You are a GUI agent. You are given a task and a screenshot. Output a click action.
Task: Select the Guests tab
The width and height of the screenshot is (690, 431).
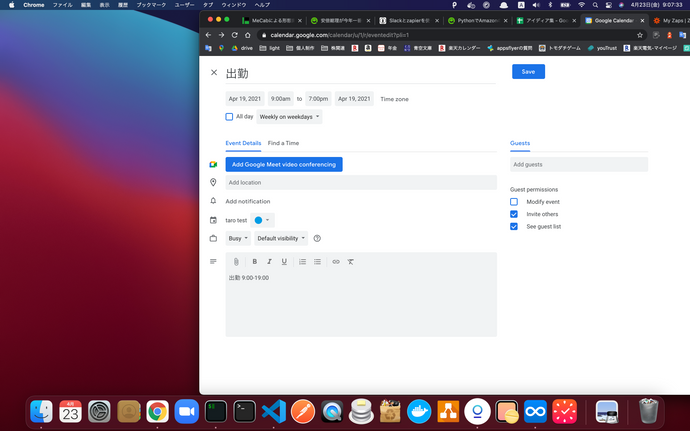point(520,143)
